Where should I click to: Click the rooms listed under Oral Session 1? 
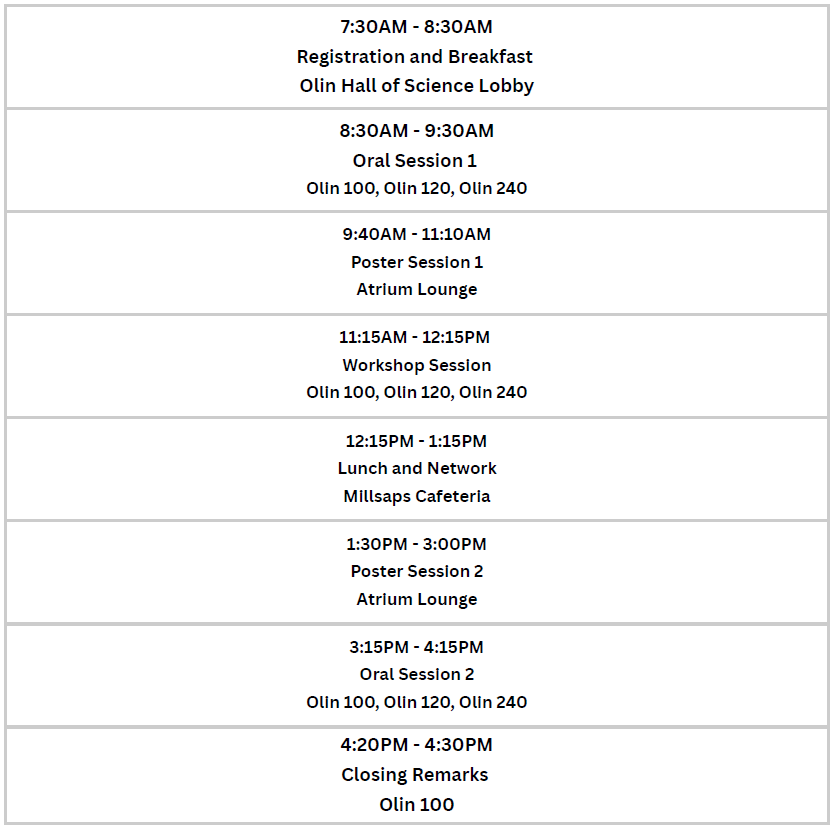(x=416, y=188)
